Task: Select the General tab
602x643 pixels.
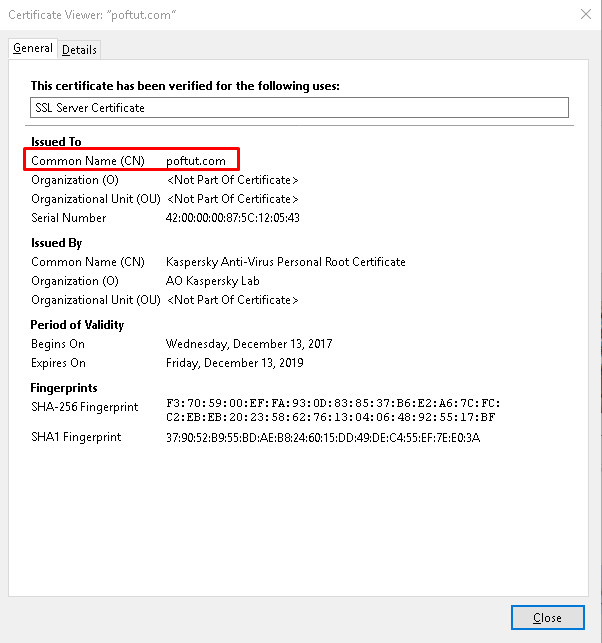Action: pyautogui.click(x=33, y=48)
